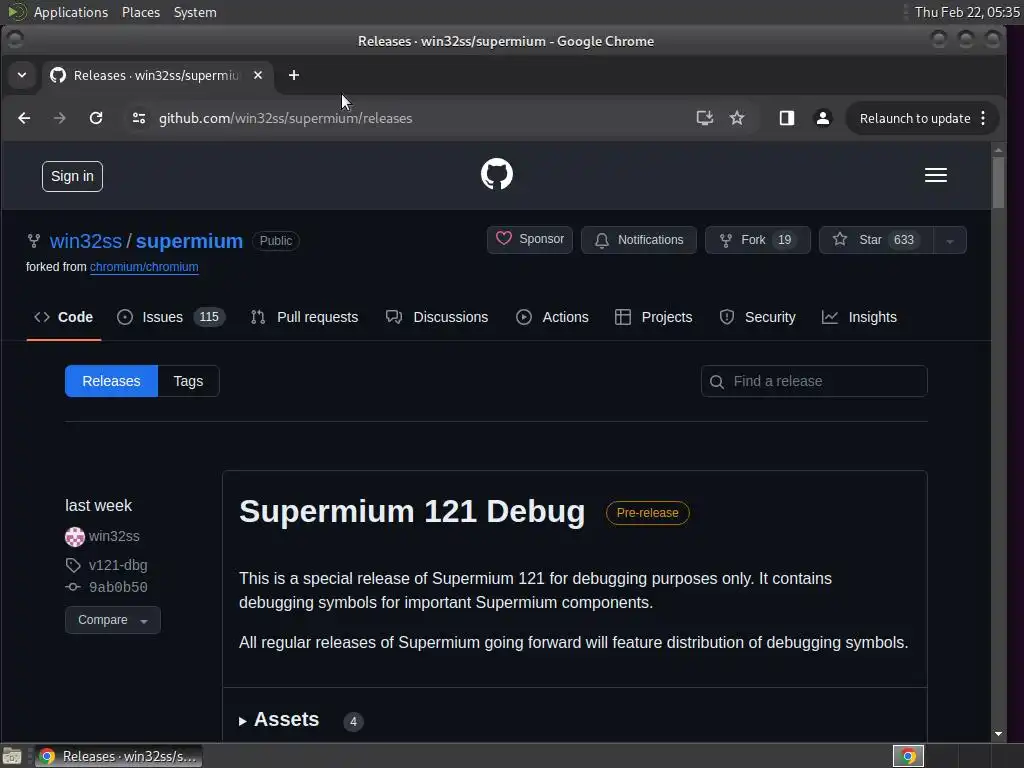1024x768 pixels.
Task: Install app icon in address bar
Action: tap(704, 118)
